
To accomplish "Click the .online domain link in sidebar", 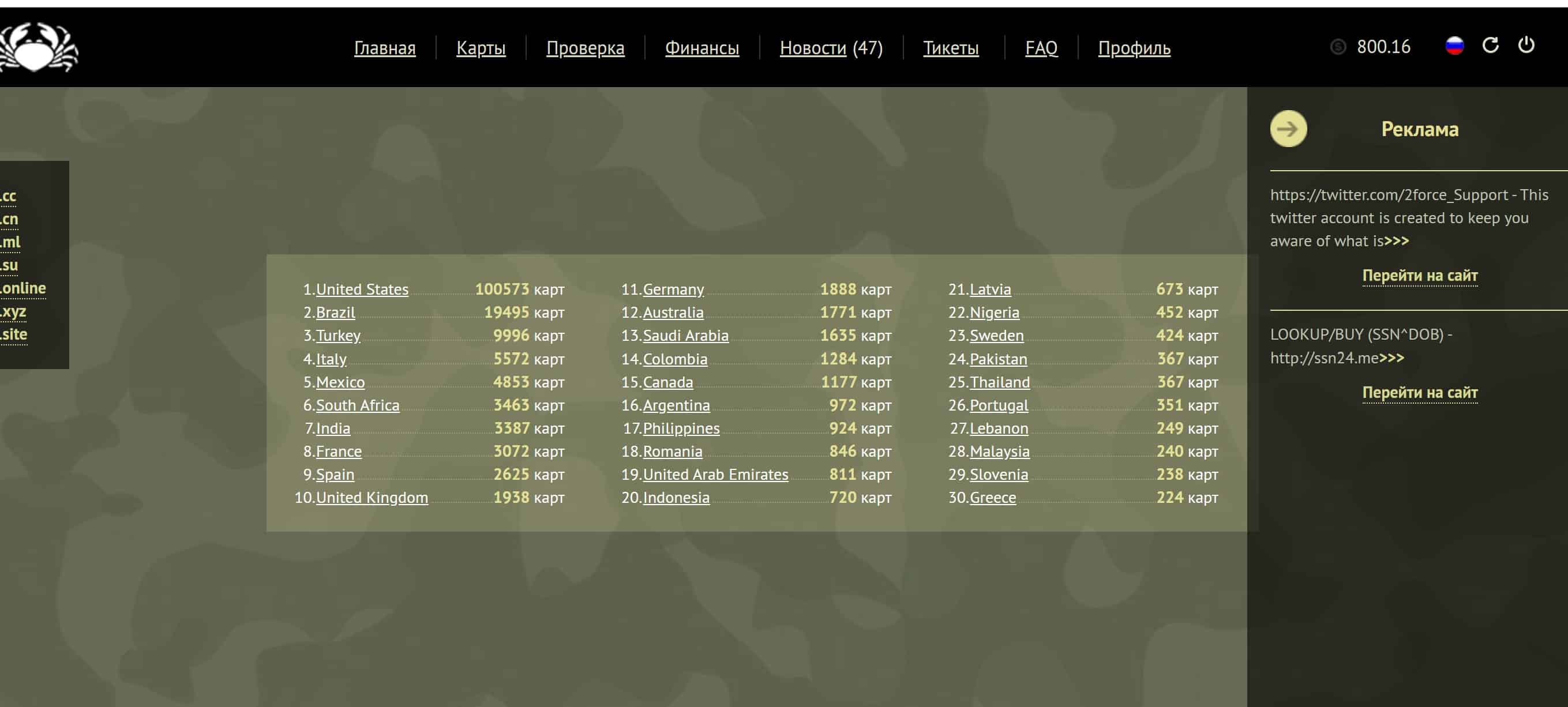I will 23,288.
